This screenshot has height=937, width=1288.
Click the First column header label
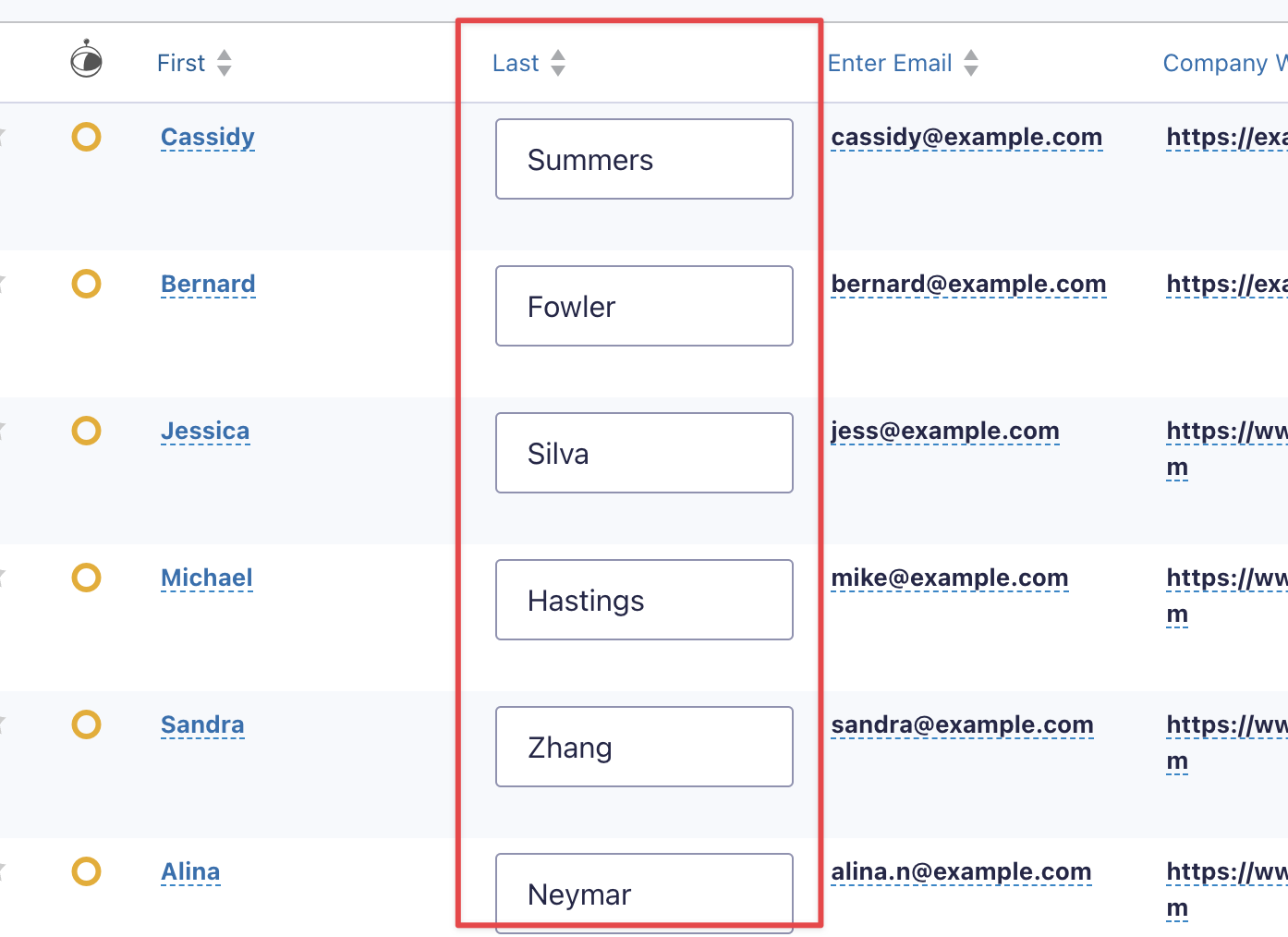[181, 63]
